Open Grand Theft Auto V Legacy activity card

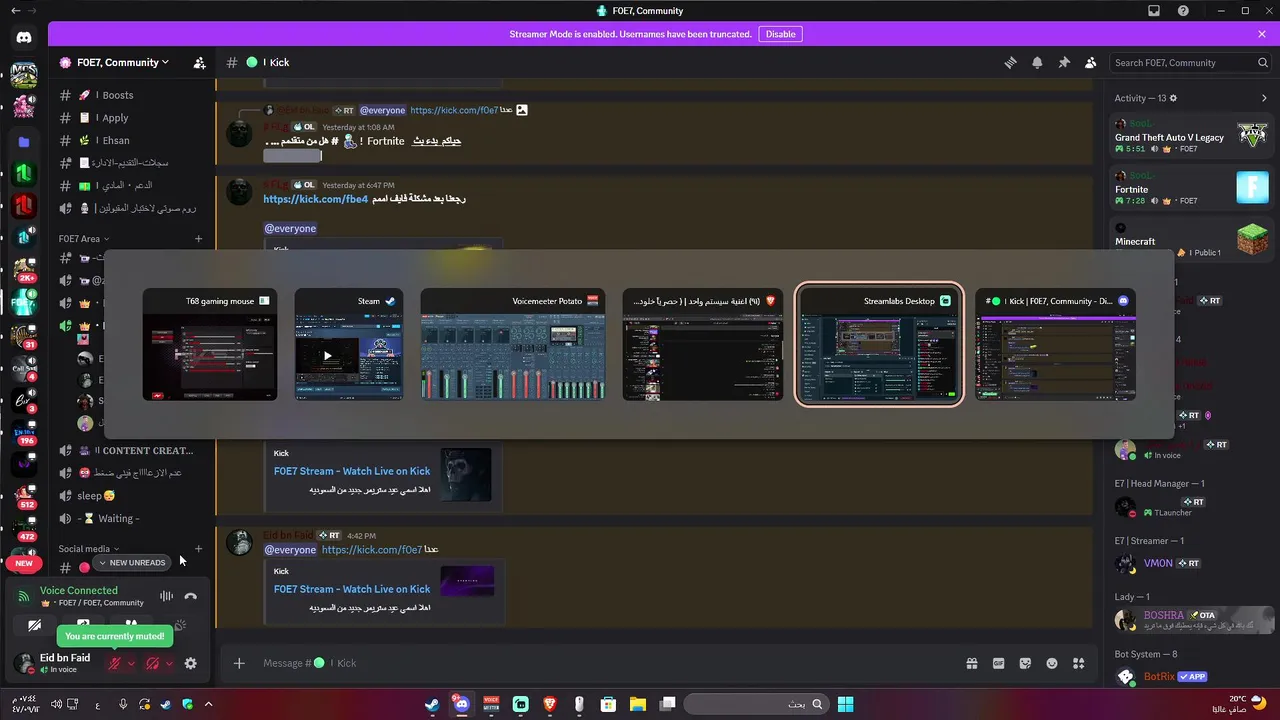pyautogui.click(x=1192, y=134)
